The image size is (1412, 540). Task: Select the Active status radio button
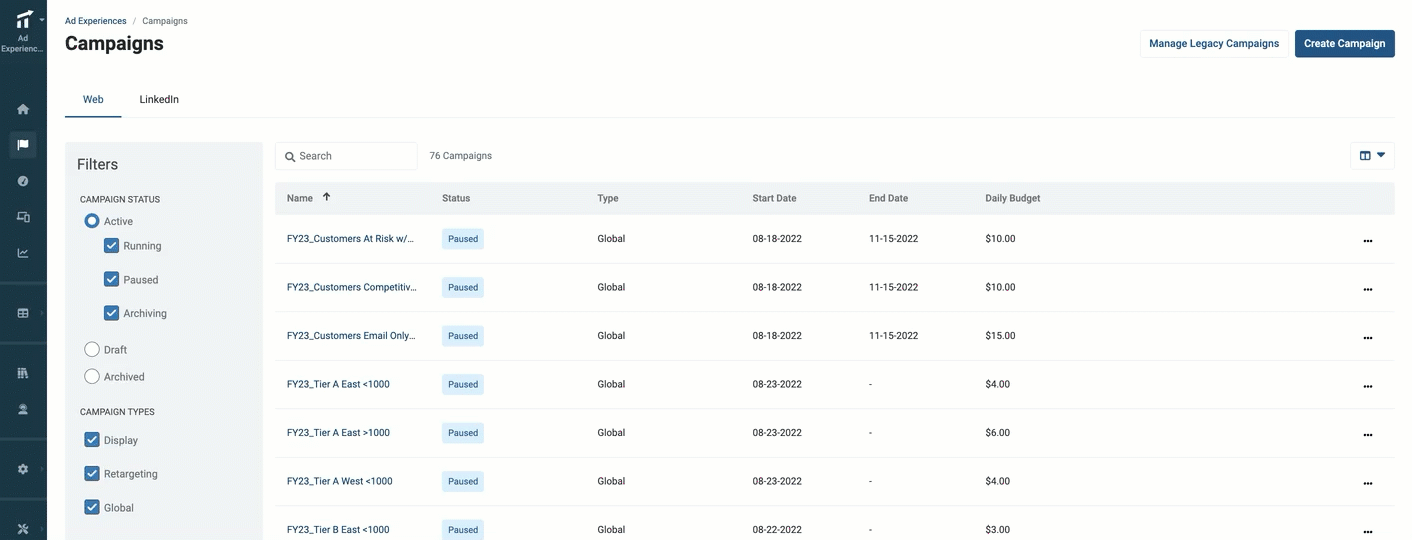tap(92, 221)
